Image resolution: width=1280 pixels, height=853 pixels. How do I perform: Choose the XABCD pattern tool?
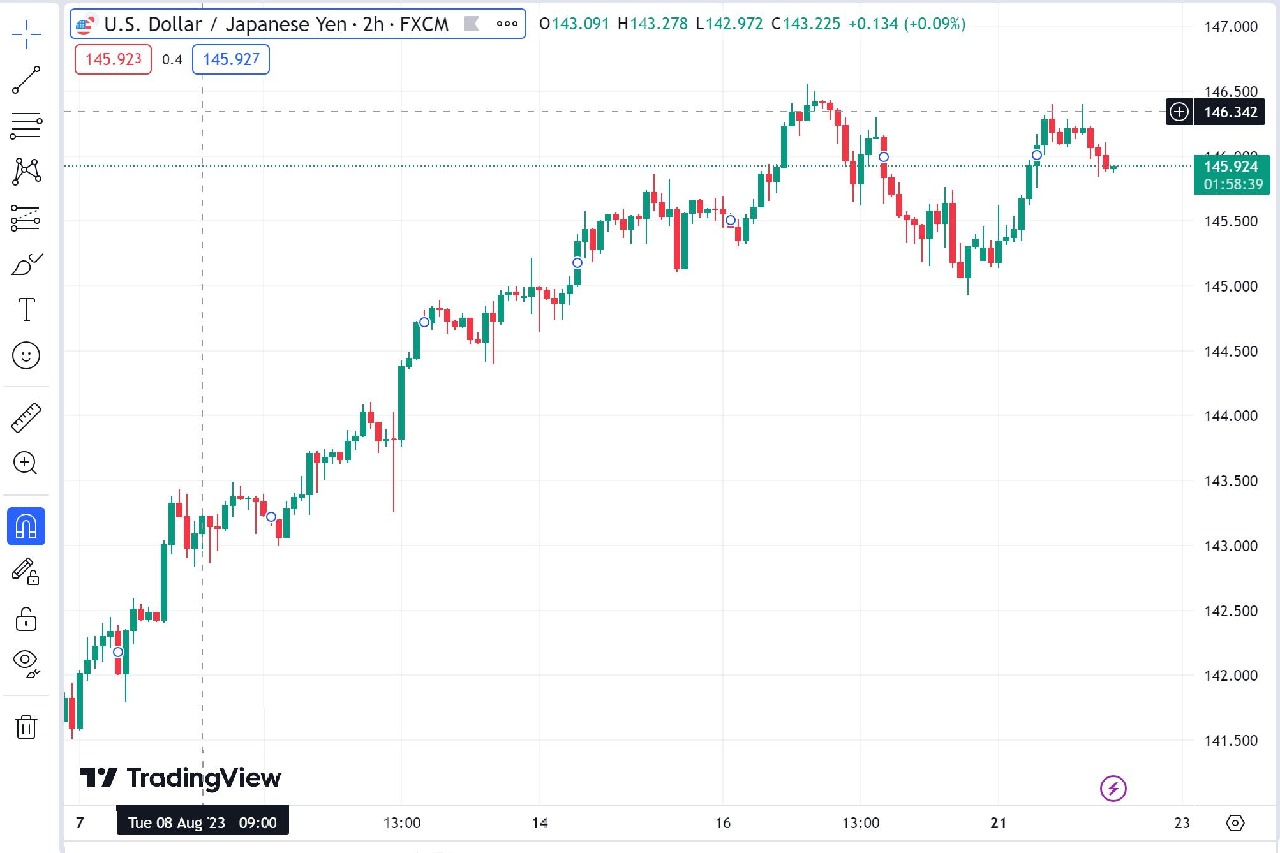(x=26, y=171)
